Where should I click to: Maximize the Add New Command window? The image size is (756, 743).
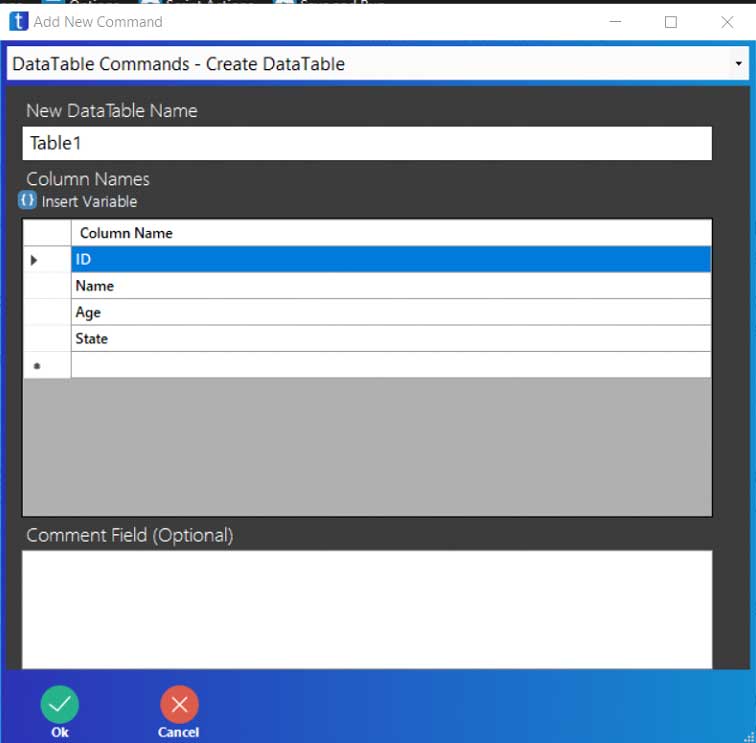coord(671,22)
